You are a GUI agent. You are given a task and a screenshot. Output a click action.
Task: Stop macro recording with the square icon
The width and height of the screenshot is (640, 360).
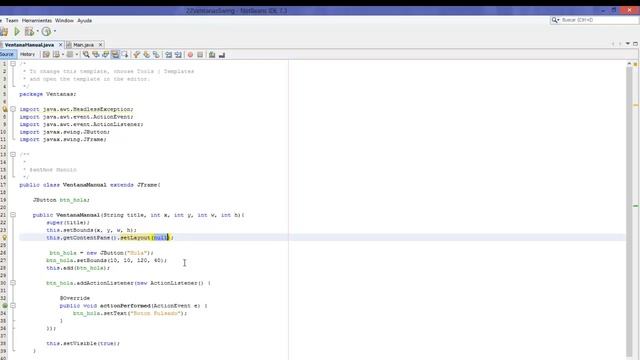pyautogui.click(x=200, y=55)
